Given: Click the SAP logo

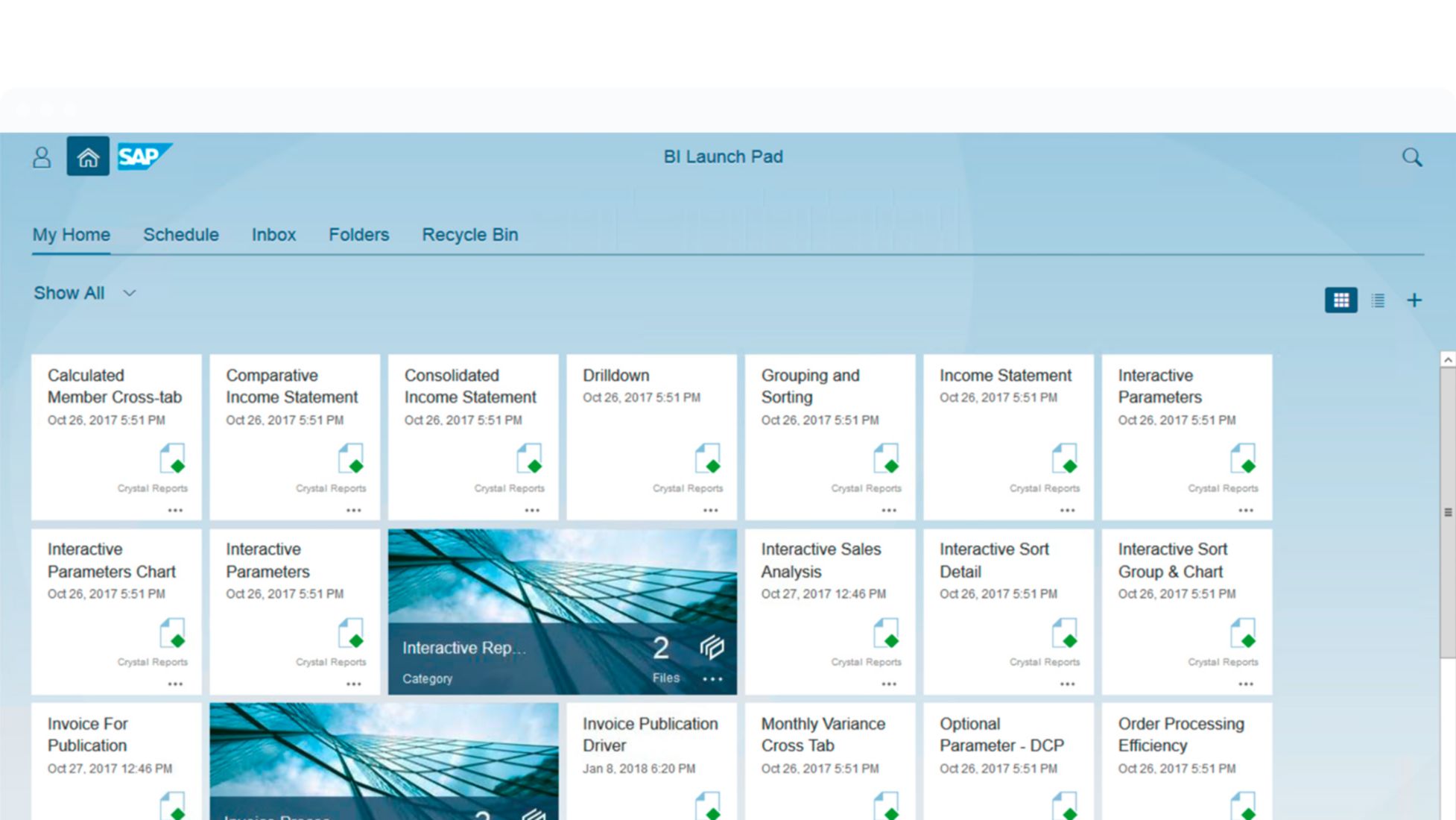Looking at the screenshot, I should (143, 157).
